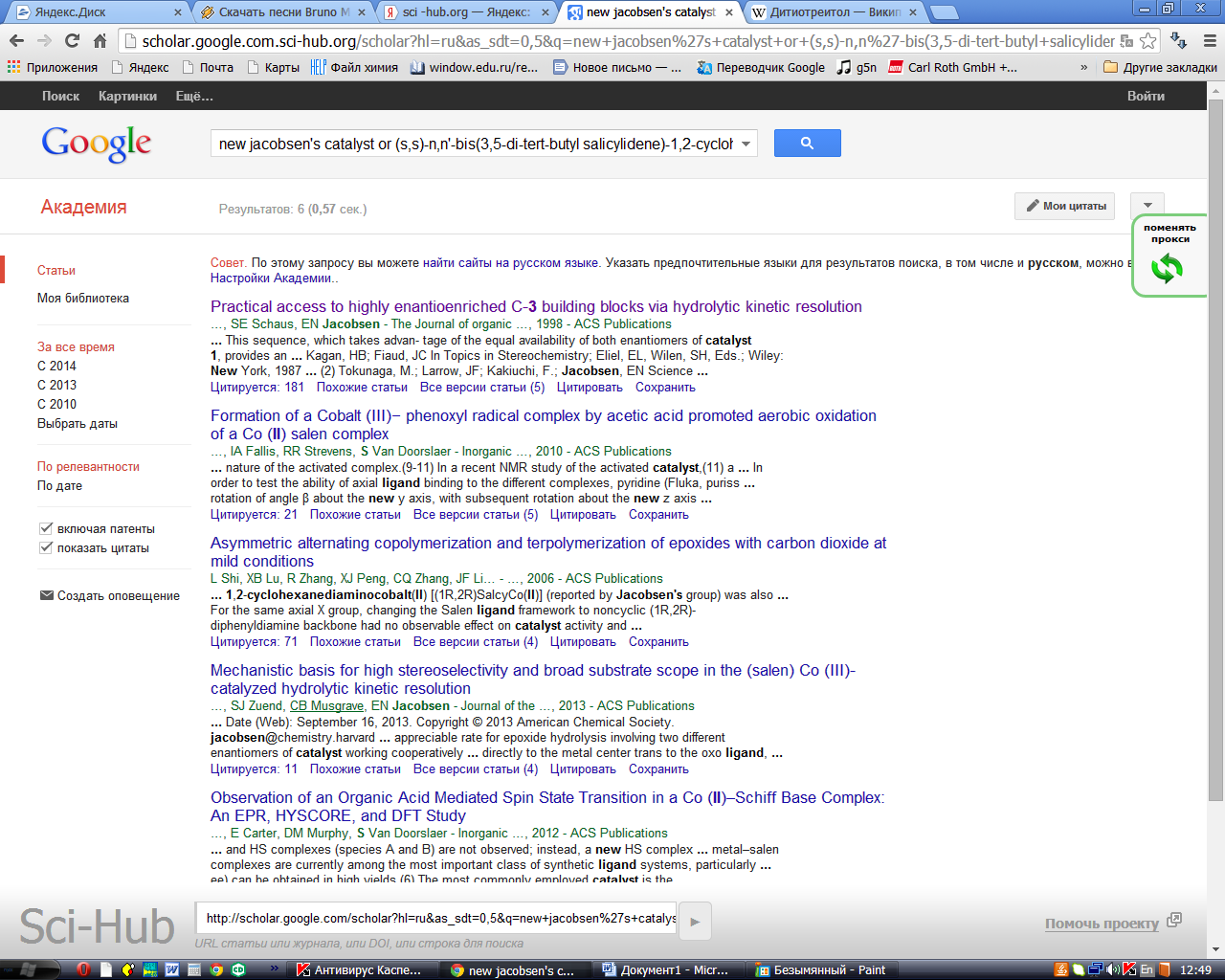
Task: Select the С 2014 date filter
Action: (x=56, y=366)
